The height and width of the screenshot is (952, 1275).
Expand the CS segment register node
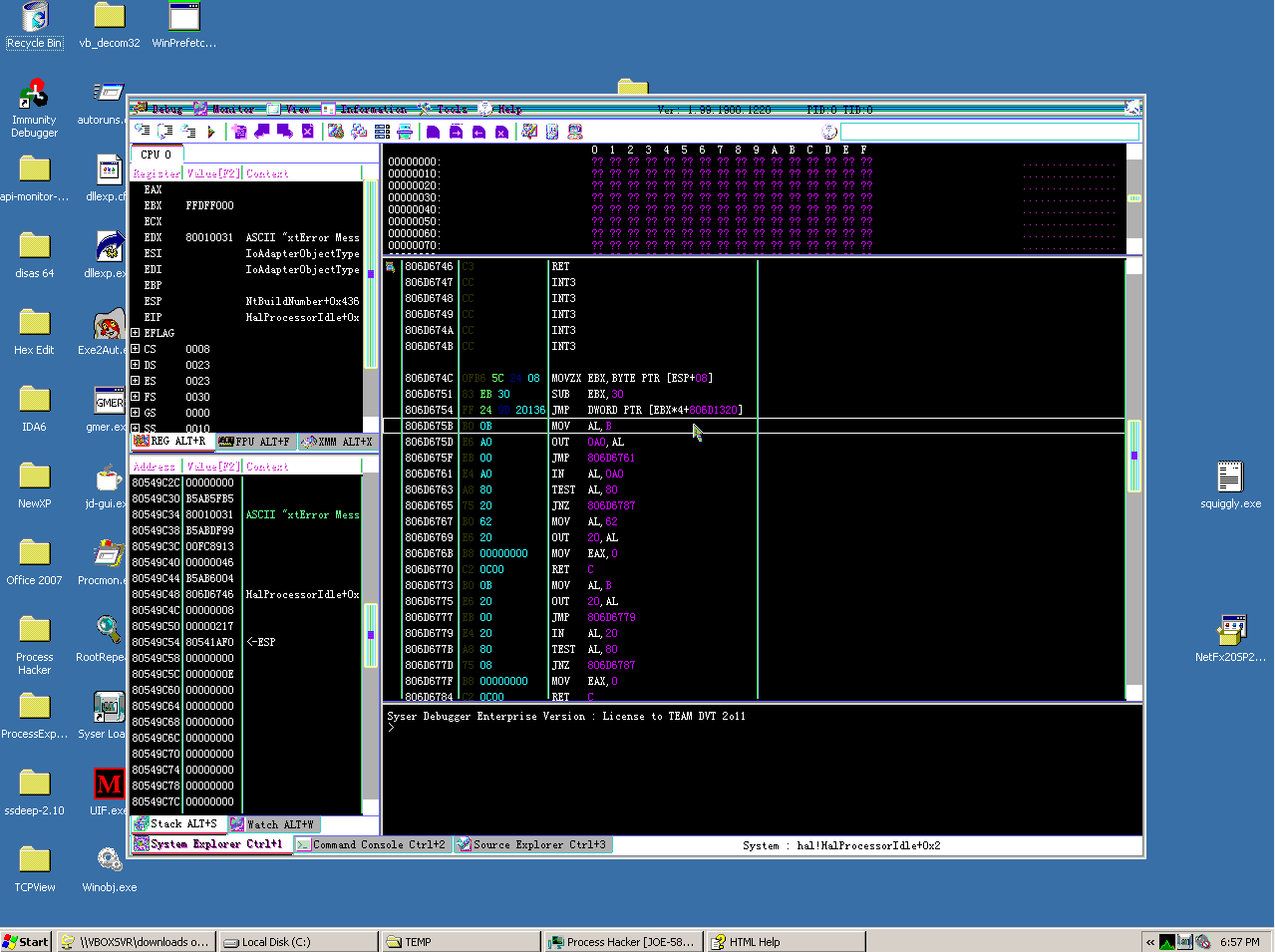click(136, 349)
